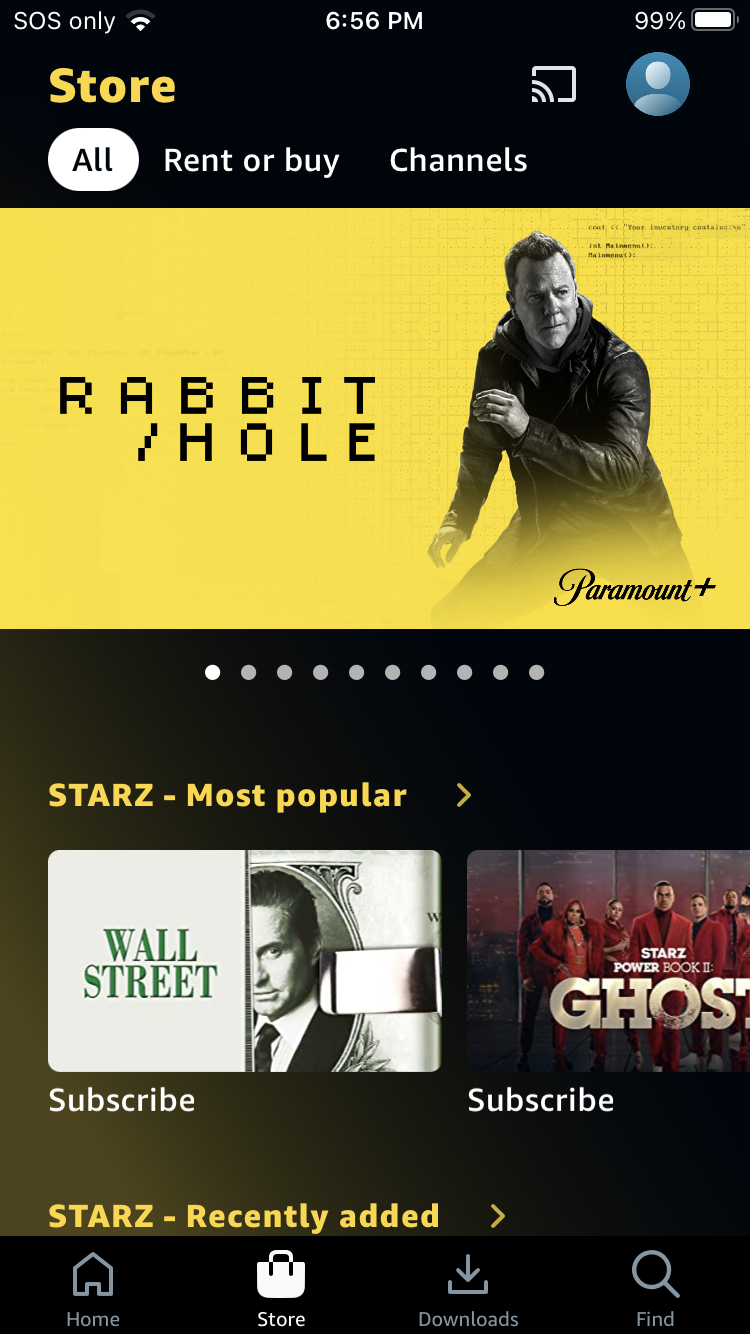
Task: Jump to the second carousel page dot
Action: pyautogui.click(x=248, y=672)
